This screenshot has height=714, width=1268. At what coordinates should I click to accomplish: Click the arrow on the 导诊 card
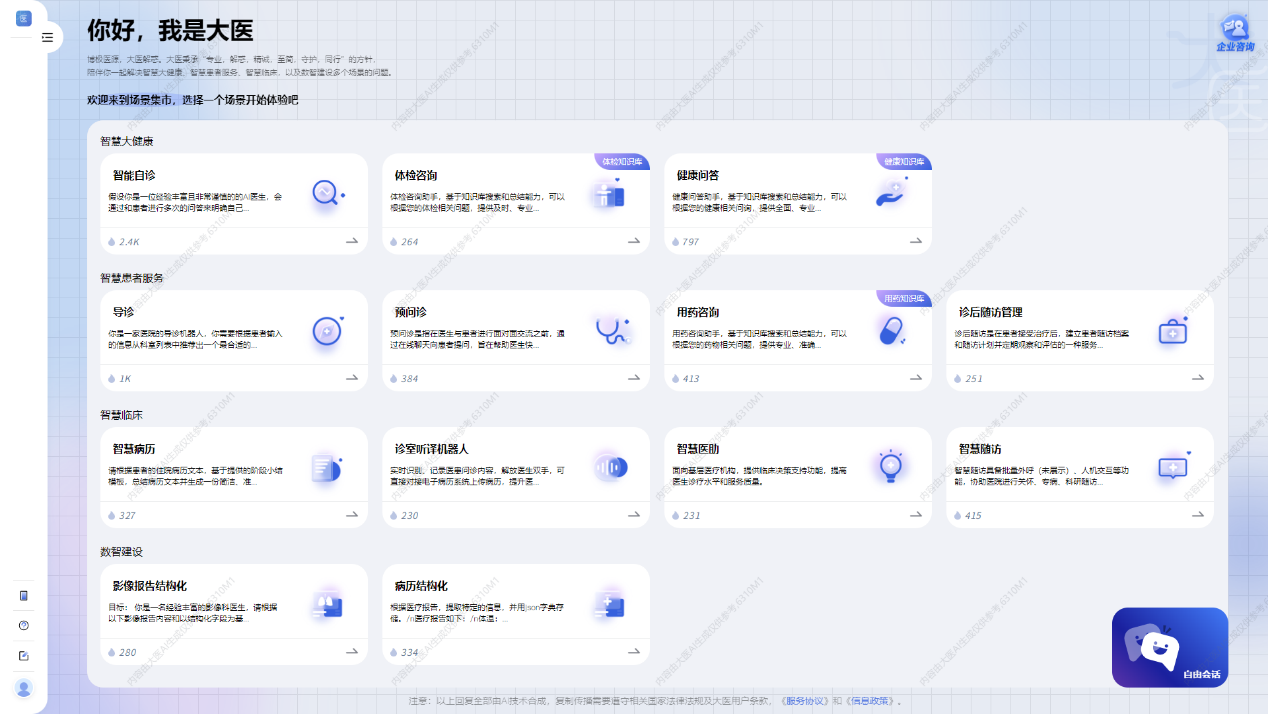(x=352, y=378)
